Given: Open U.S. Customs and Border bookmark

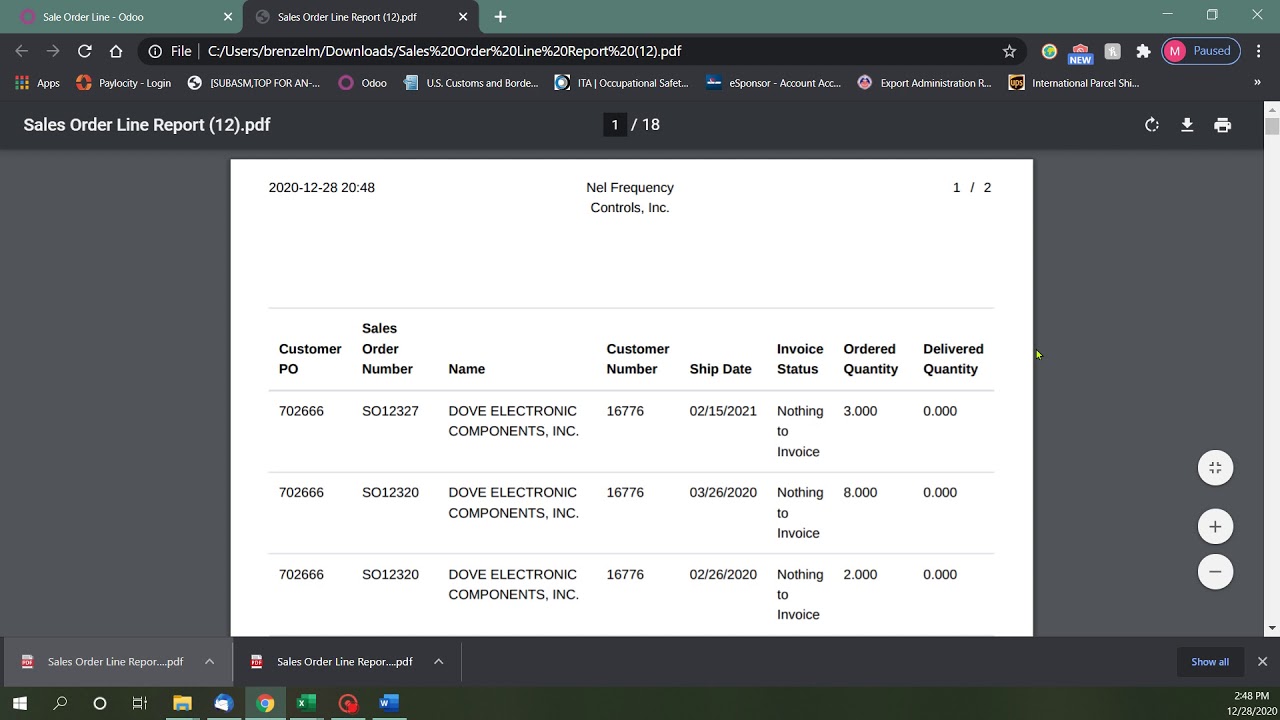Looking at the screenshot, I should [471, 83].
